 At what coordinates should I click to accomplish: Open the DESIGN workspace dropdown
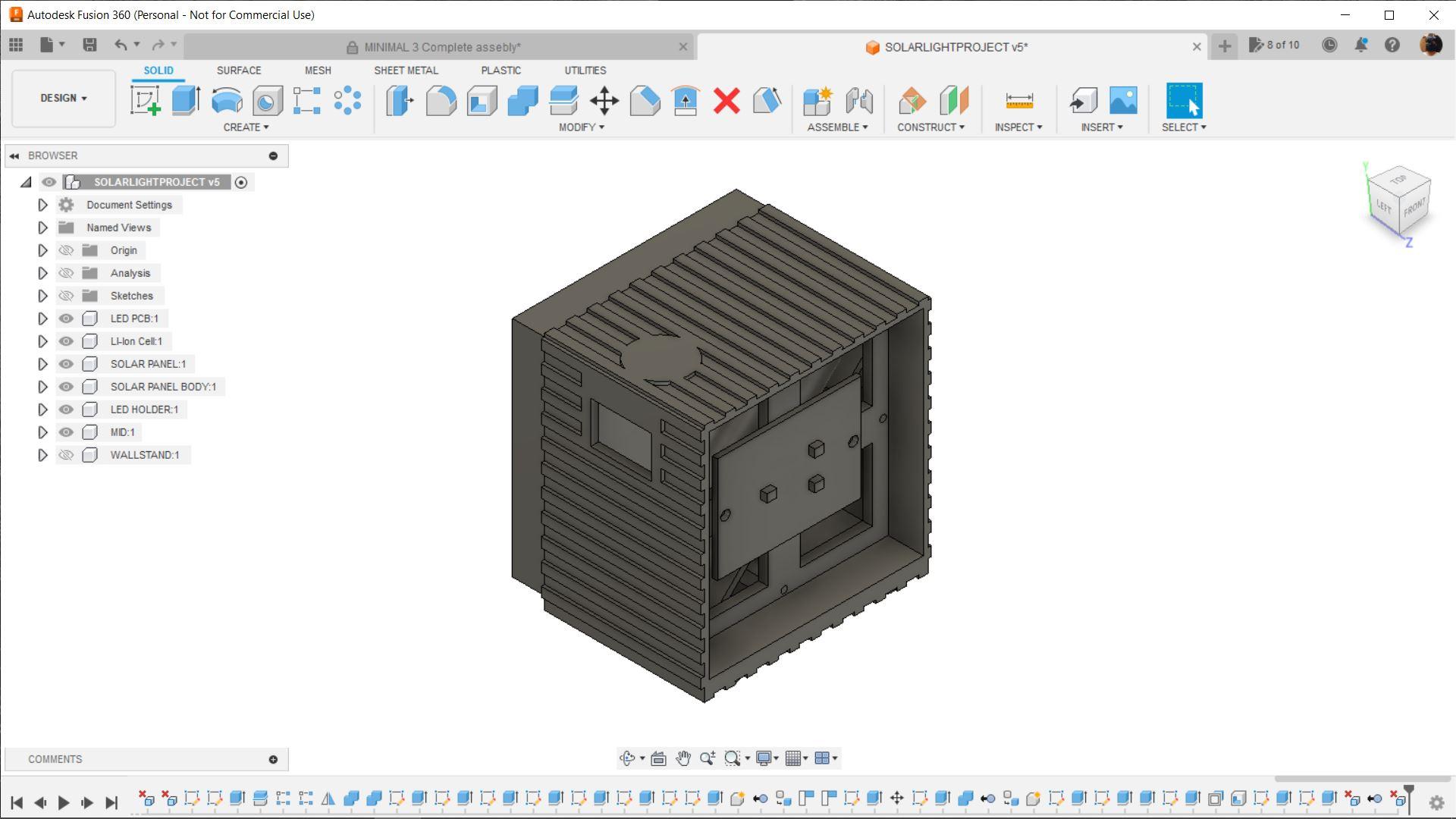pyautogui.click(x=64, y=98)
